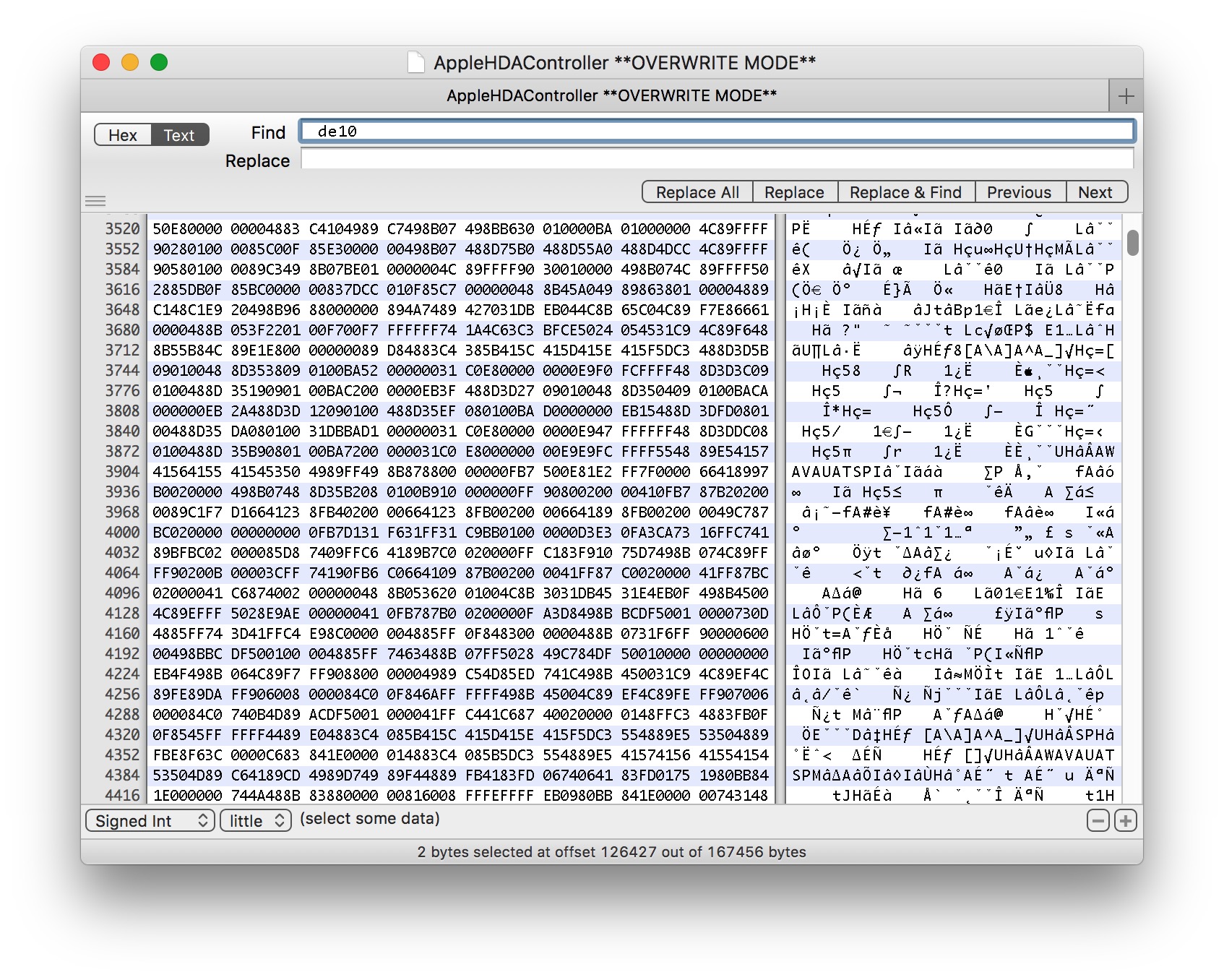Click the status text showing bytes selected
This screenshot has width=1224, height=980.
[611, 852]
